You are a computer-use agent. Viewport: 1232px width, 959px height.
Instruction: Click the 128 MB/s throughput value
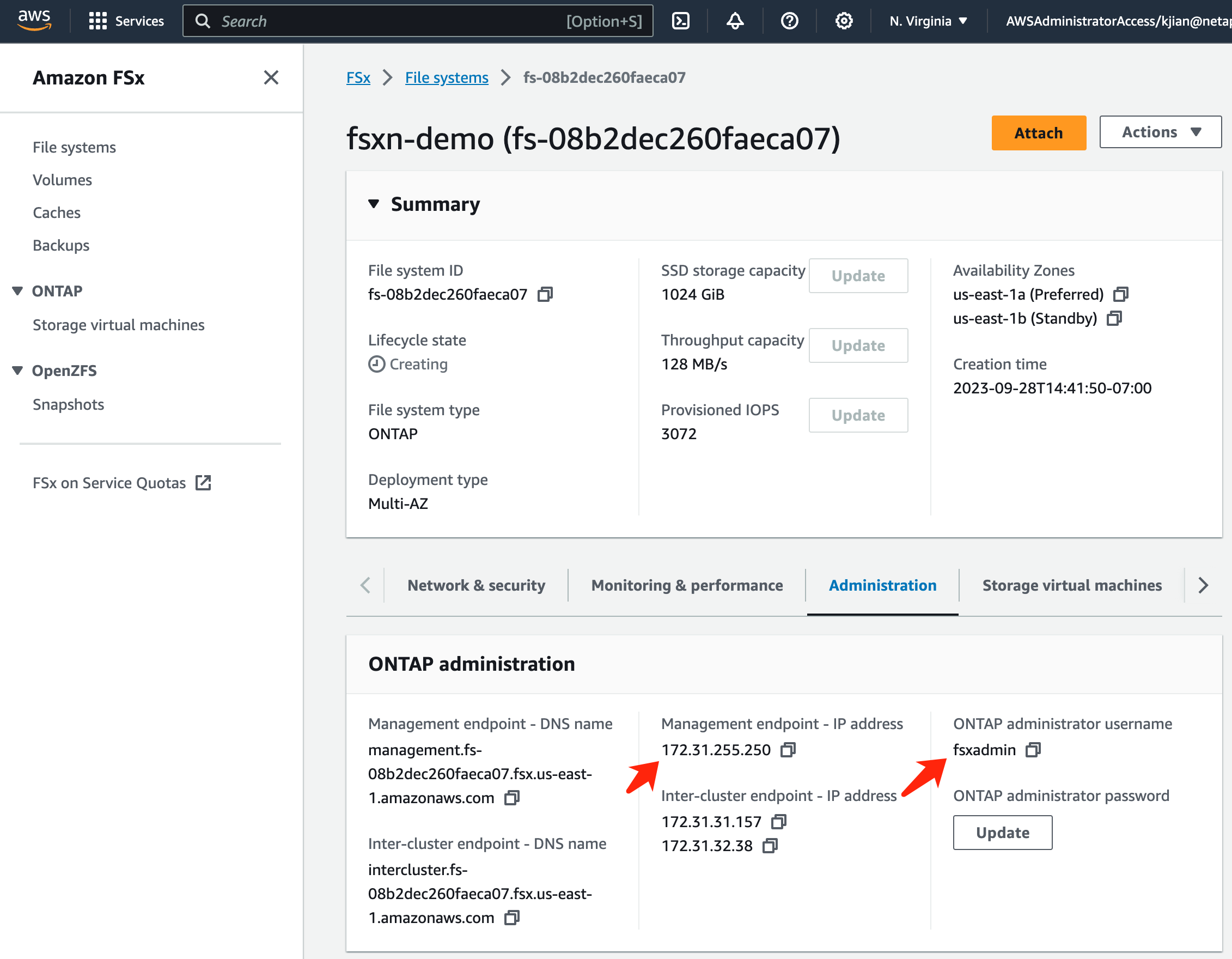(694, 364)
